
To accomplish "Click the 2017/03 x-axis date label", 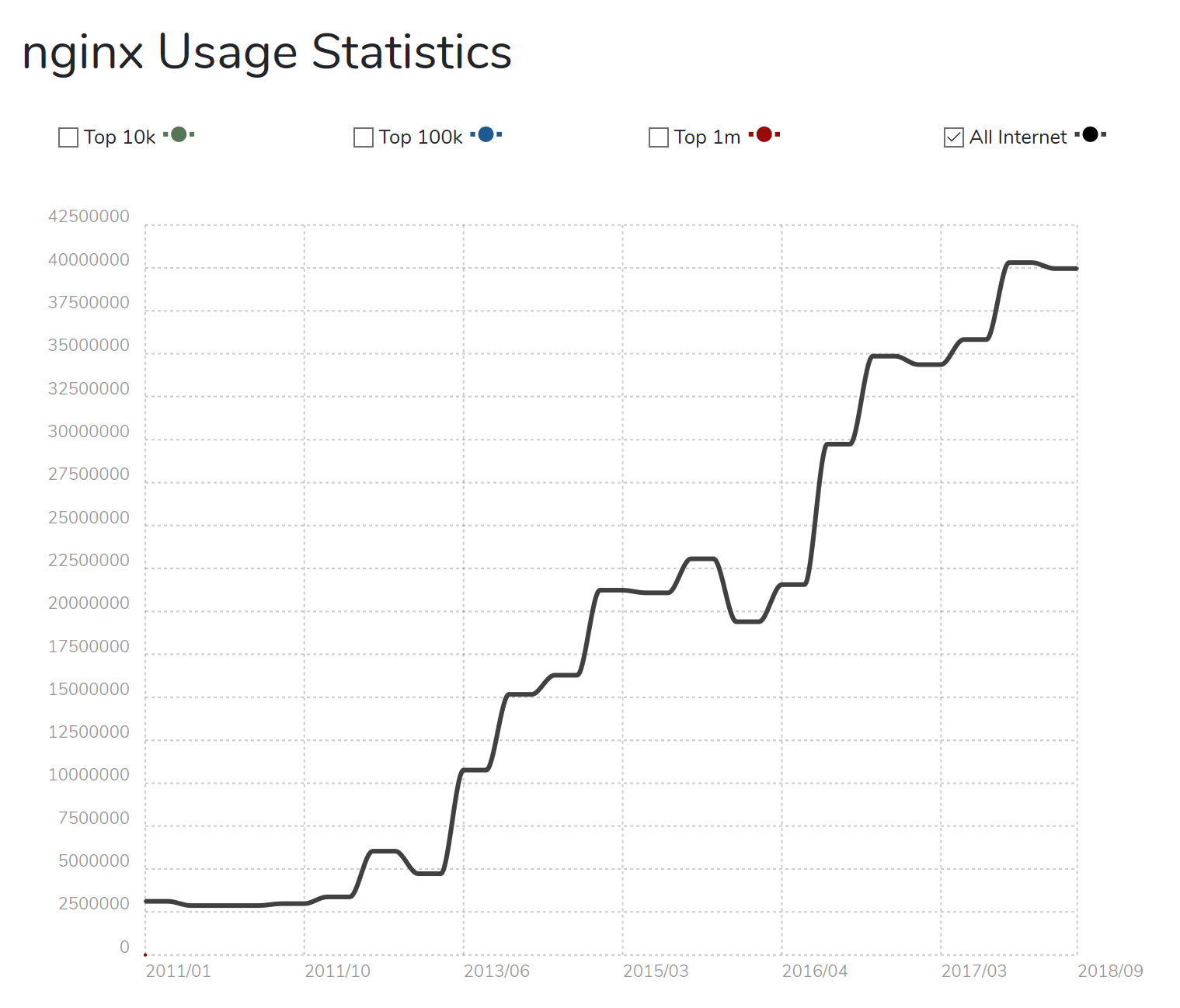I will 974,972.
